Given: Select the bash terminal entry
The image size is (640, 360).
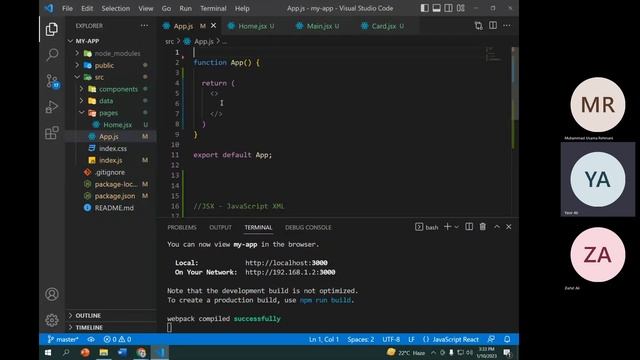Looking at the screenshot, I should (x=427, y=227).
